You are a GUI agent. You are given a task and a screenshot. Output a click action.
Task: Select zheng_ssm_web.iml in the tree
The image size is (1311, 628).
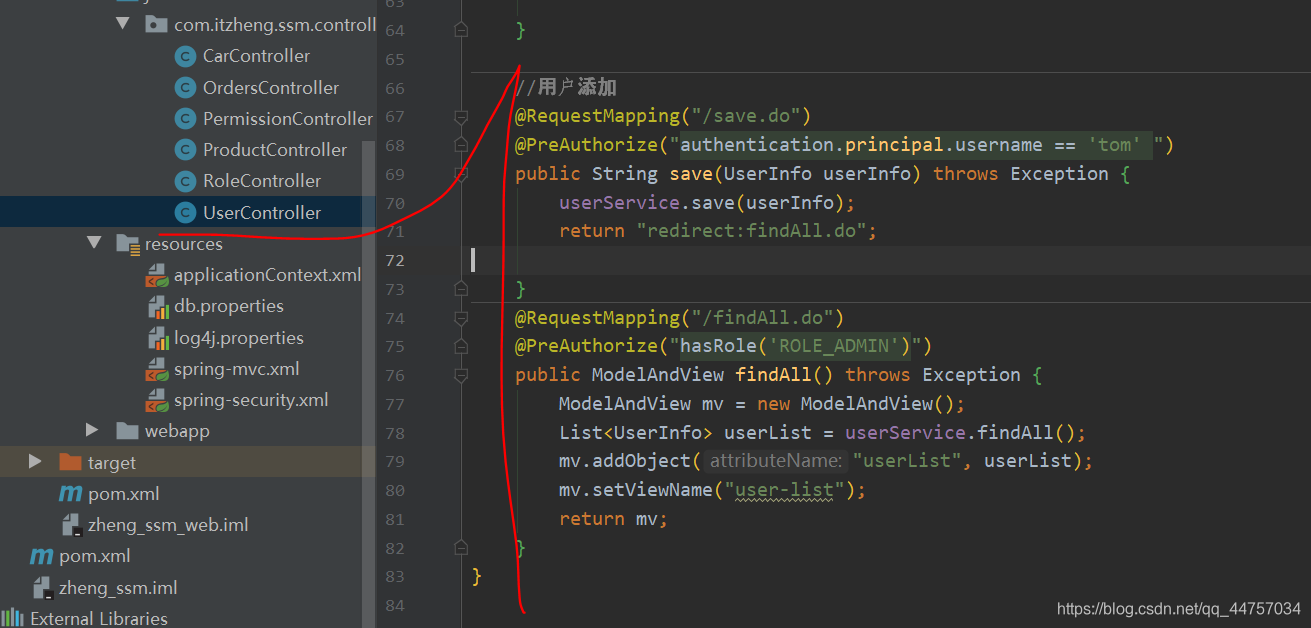(x=168, y=525)
